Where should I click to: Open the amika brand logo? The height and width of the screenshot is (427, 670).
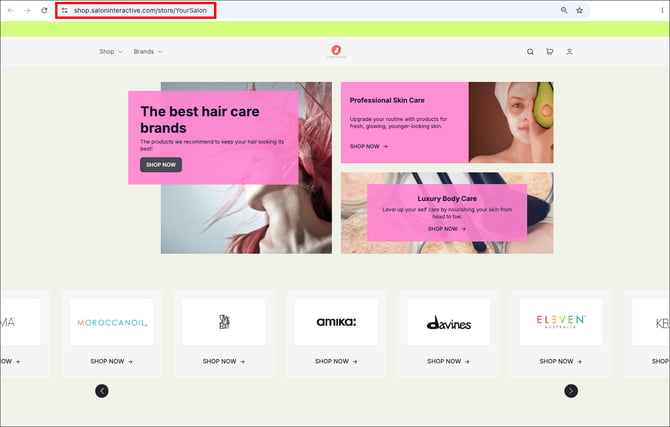[x=336, y=322]
